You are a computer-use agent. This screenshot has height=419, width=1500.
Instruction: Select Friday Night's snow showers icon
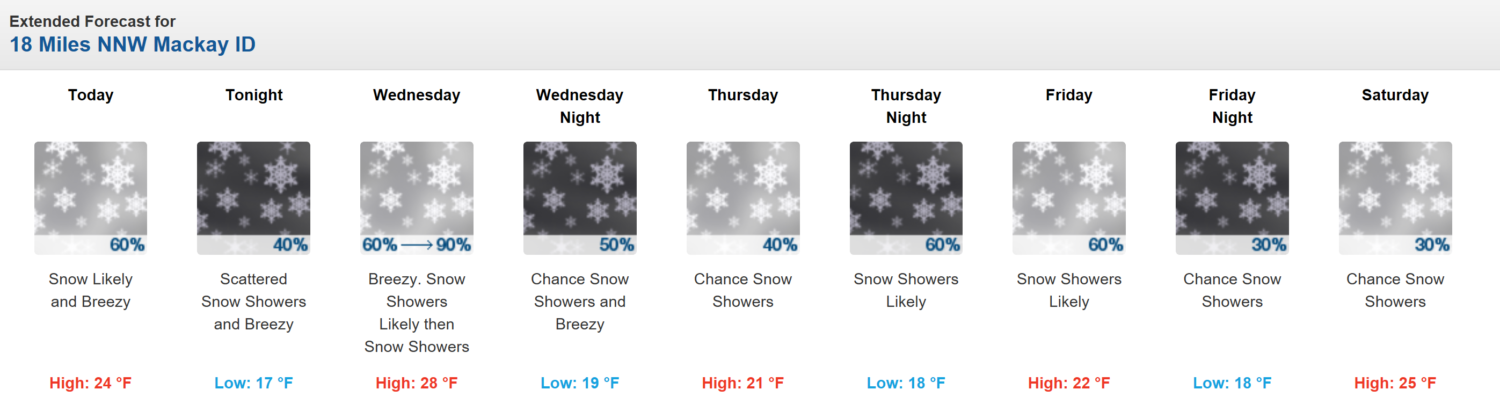[x=1232, y=198]
